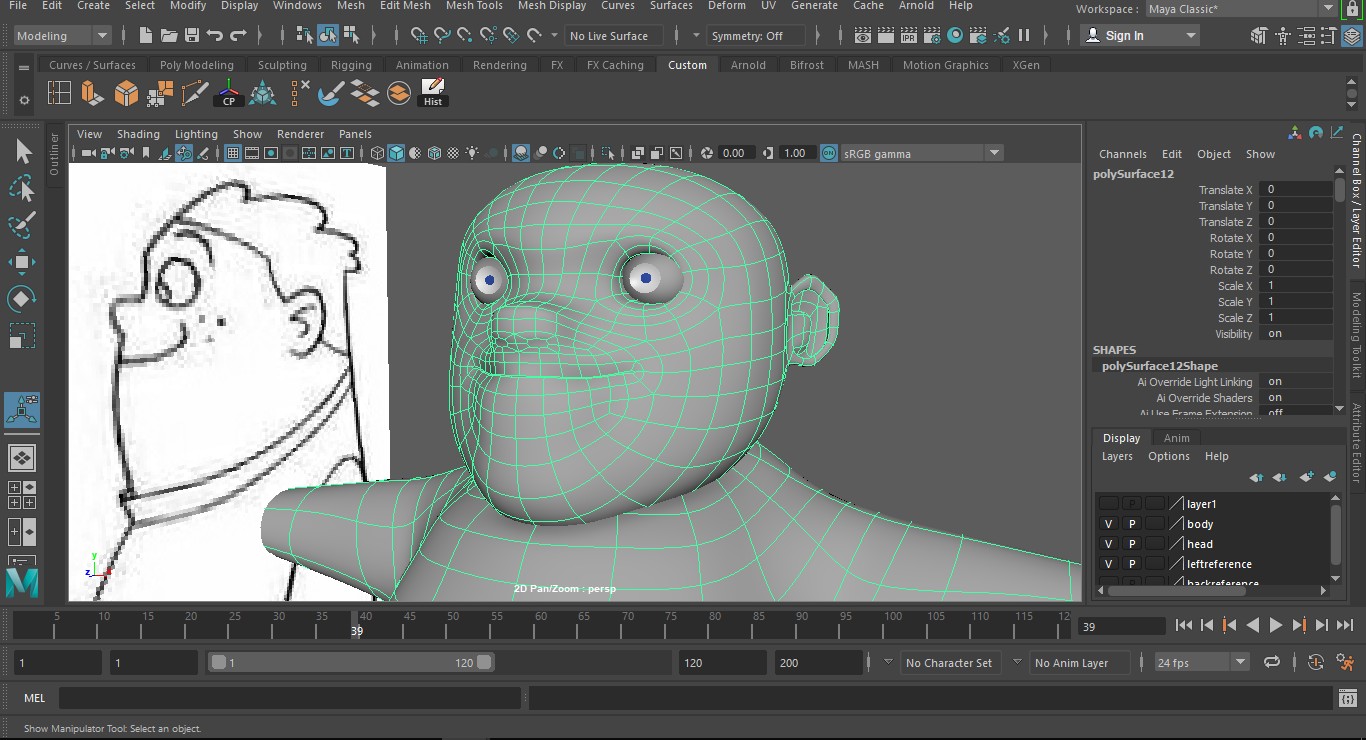This screenshot has width=1366, height=740.
Task: Click the polygon cube shelf icon
Action: coord(126,94)
